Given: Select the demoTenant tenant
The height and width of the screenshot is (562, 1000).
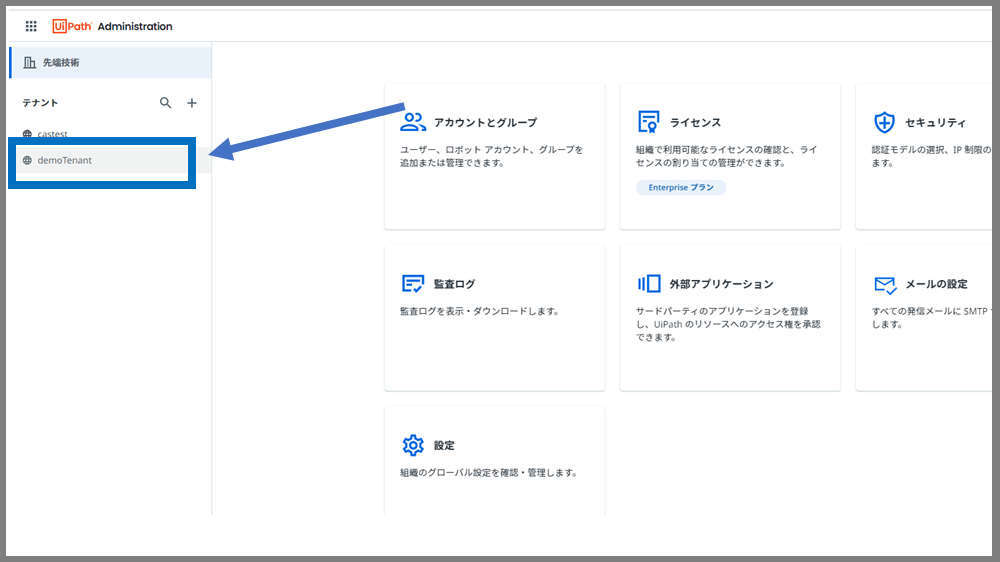Looking at the screenshot, I should click(x=64, y=160).
